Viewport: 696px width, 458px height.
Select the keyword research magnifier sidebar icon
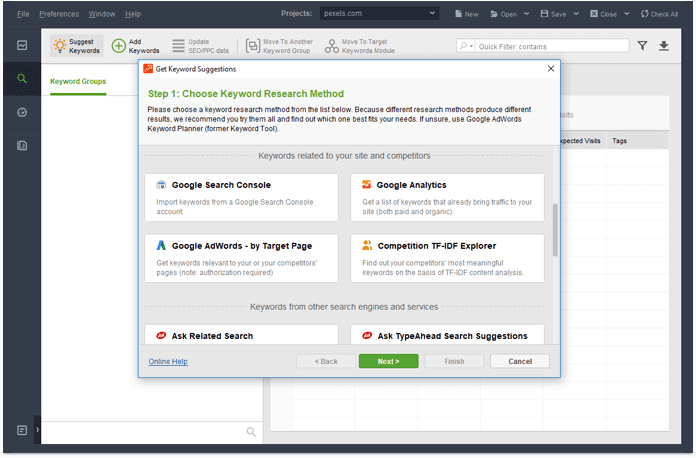click(22, 79)
